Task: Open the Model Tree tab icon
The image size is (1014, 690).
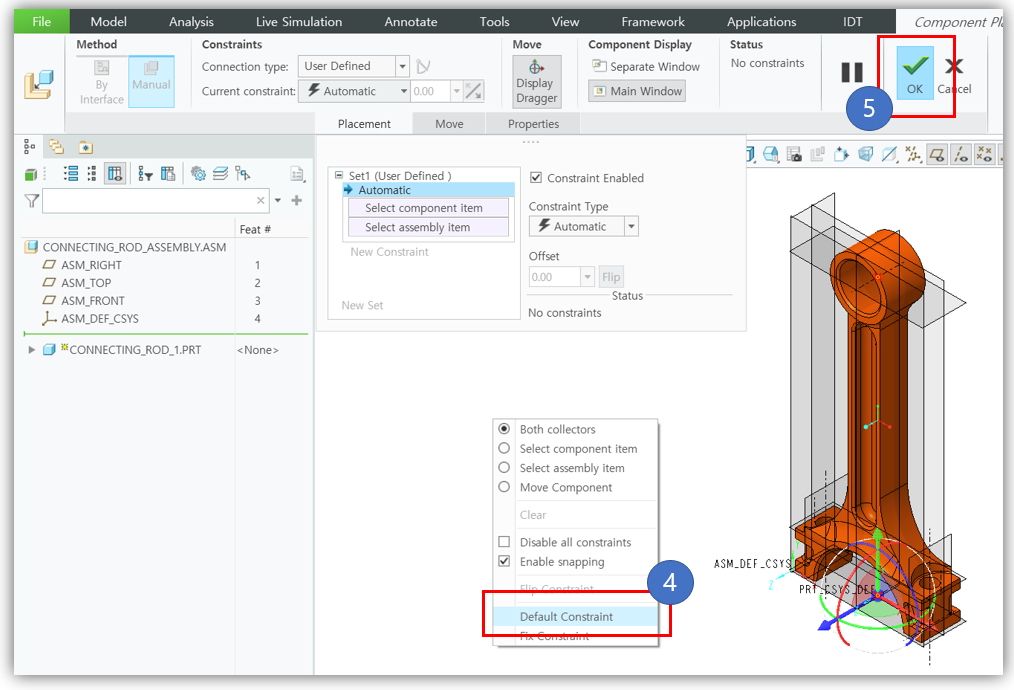Action: (30, 147)
